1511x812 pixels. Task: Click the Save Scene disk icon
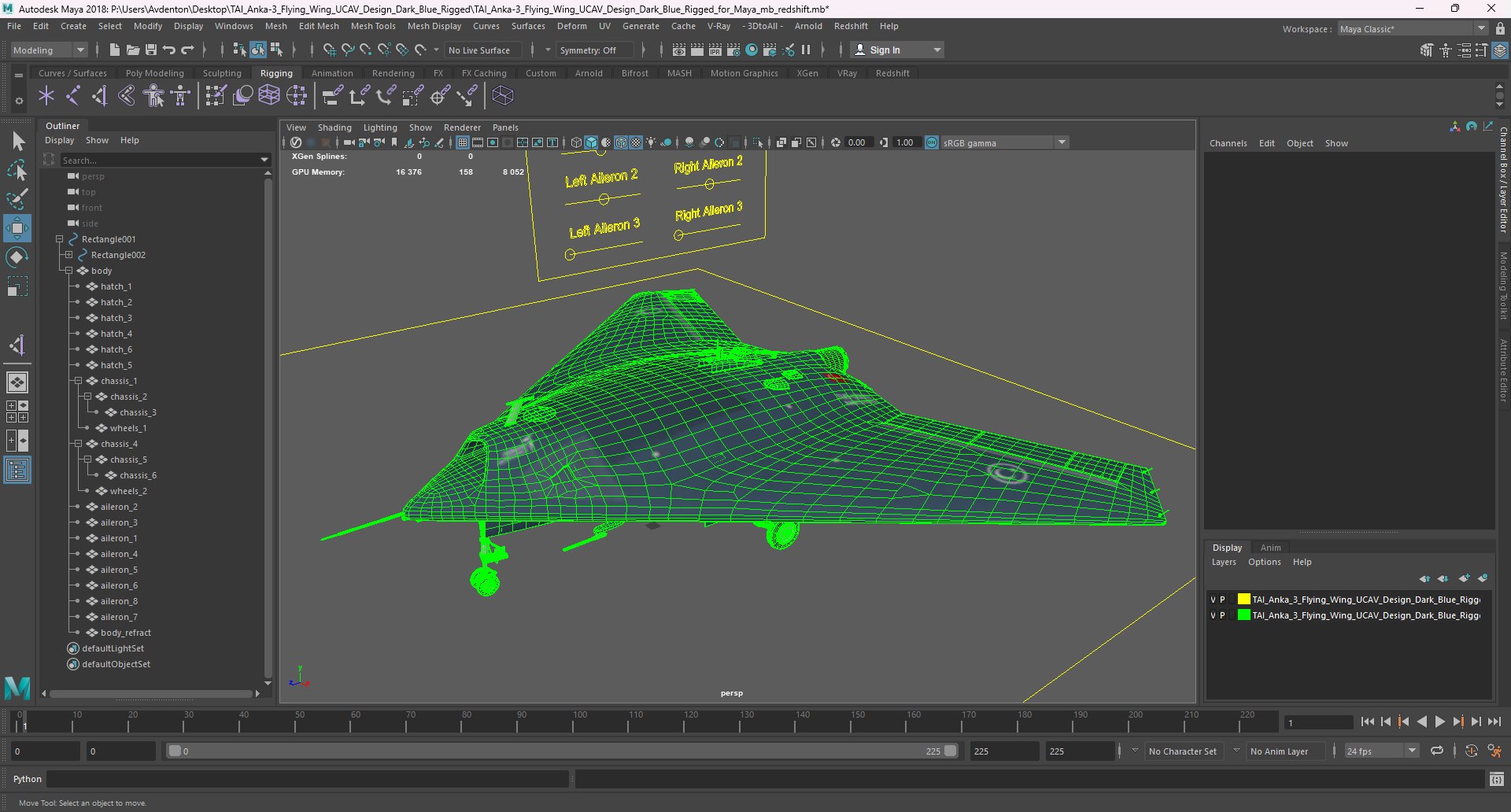coord(151,50)
